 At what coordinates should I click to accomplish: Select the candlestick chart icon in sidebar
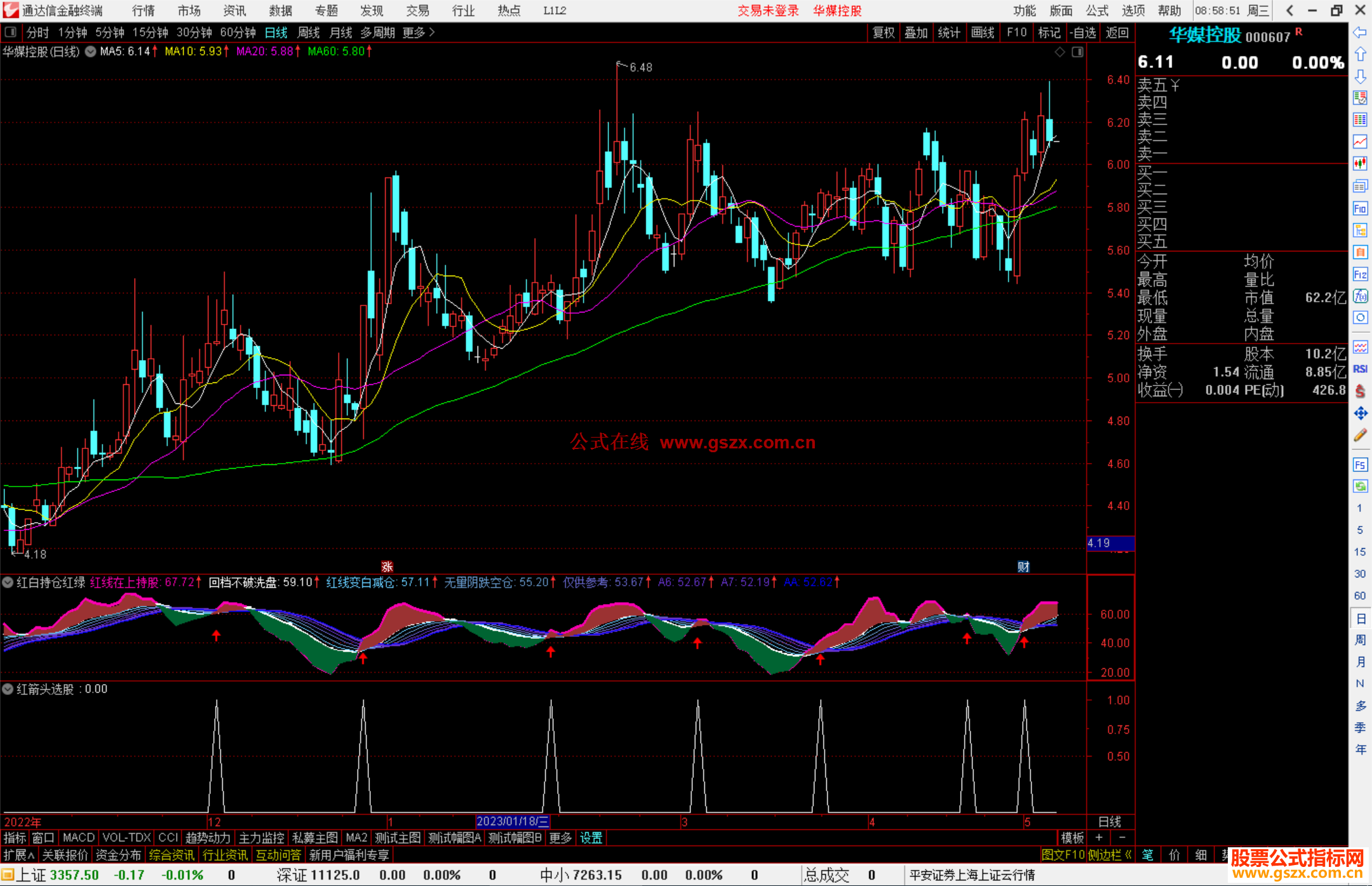pyautogui.click(x=1360, y=164)
